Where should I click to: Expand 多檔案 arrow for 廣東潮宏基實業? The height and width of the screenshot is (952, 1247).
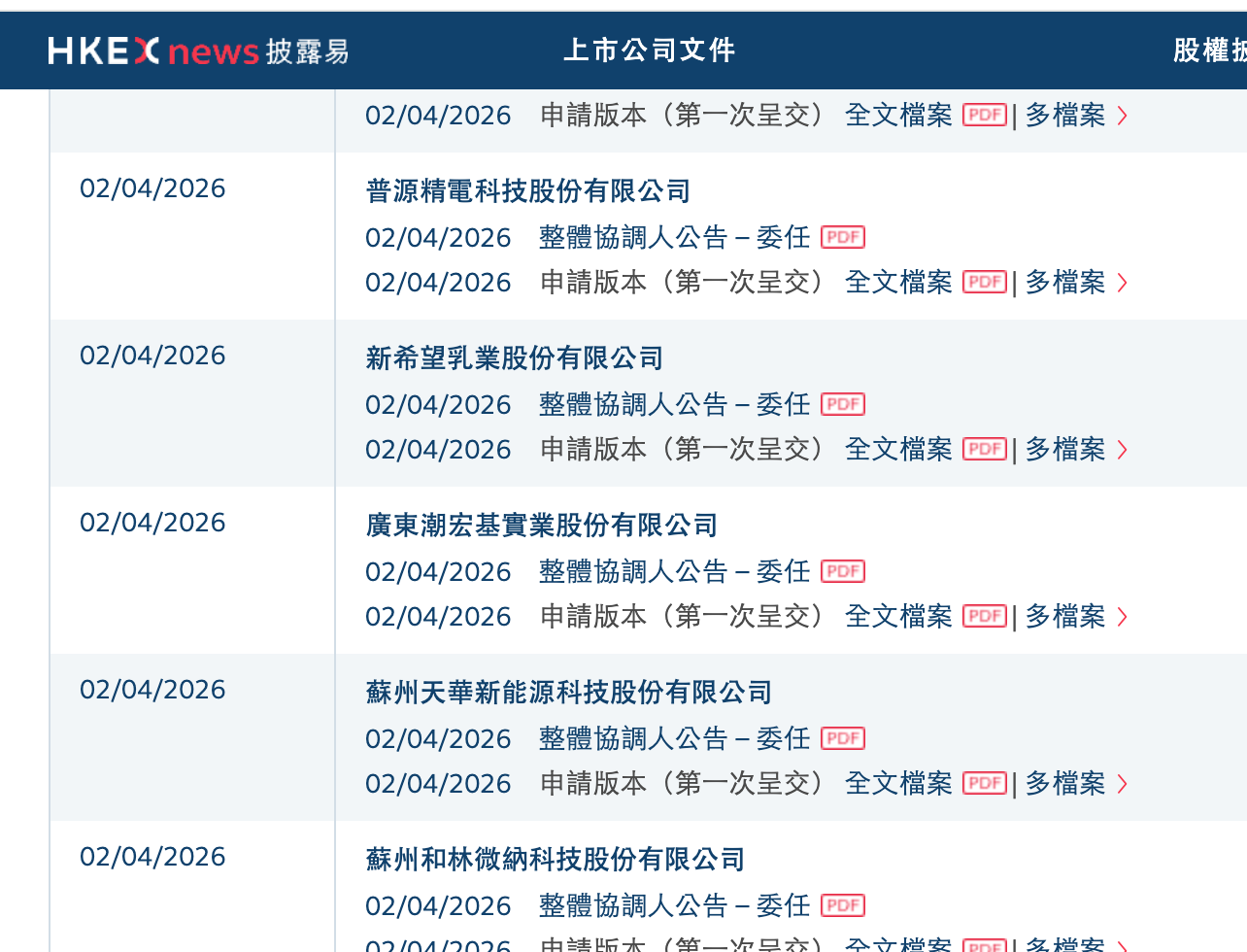1122,617
